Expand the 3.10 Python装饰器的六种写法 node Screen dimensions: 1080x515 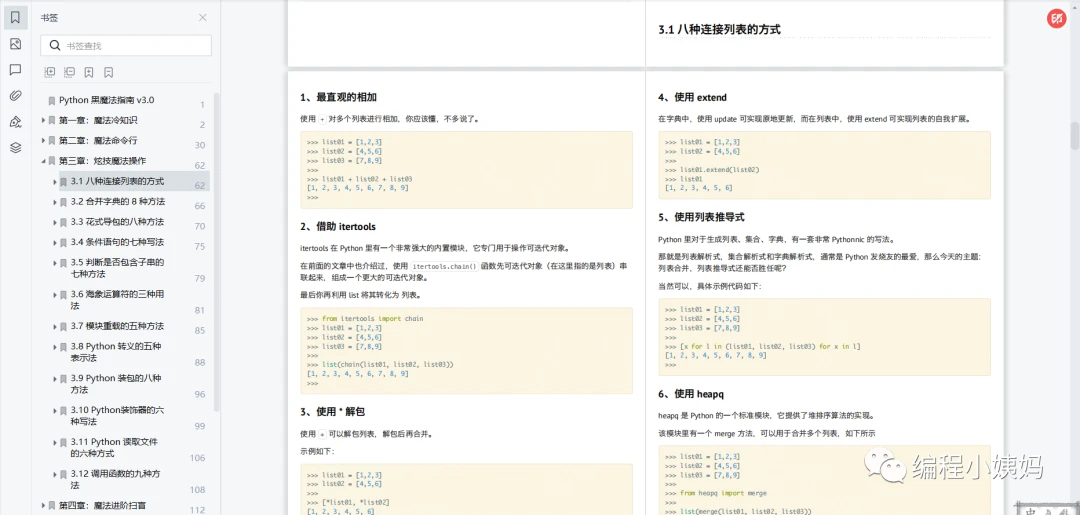[x=54, y=410]
